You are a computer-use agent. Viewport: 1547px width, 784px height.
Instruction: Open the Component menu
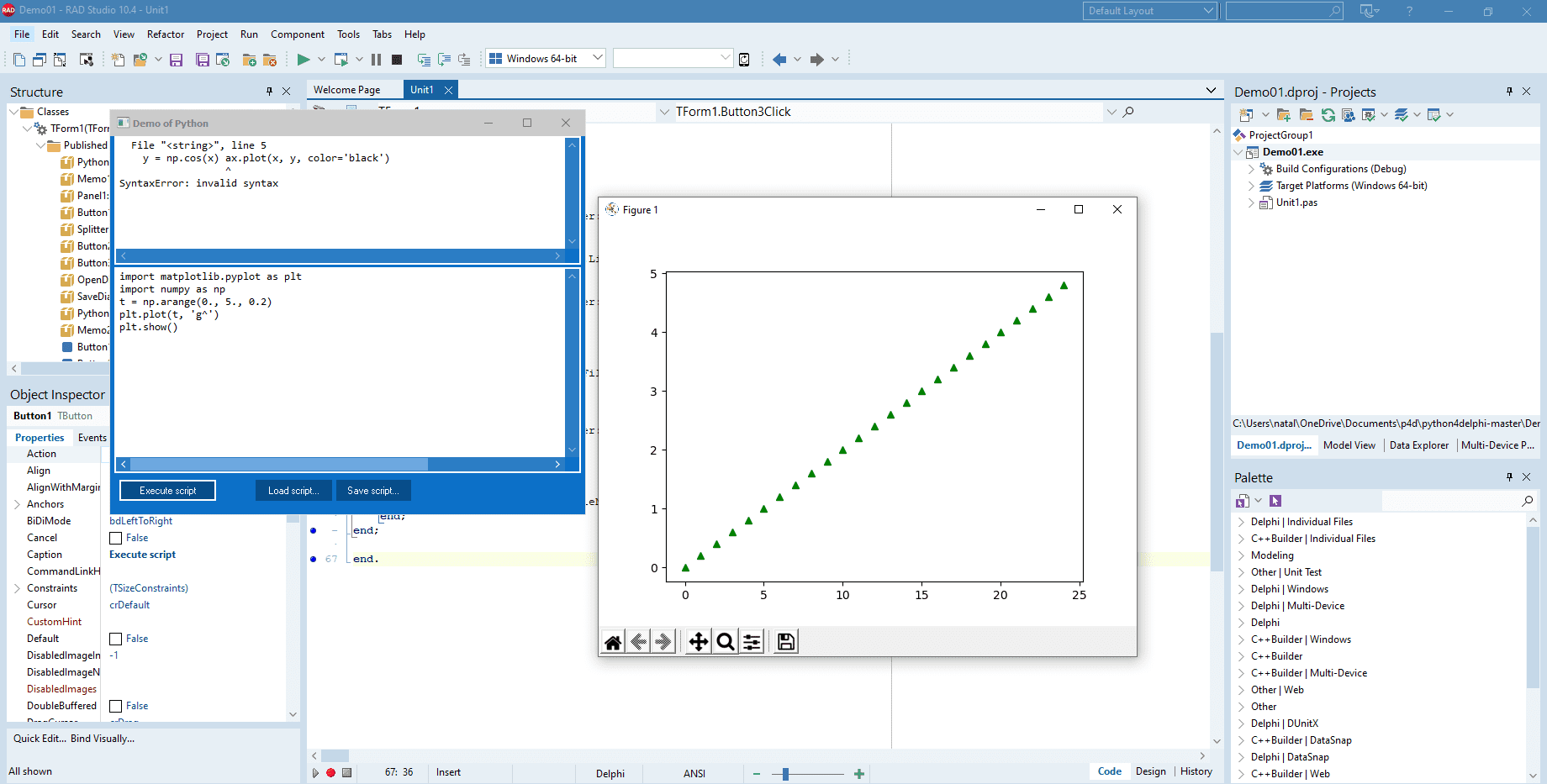(298, 34)
